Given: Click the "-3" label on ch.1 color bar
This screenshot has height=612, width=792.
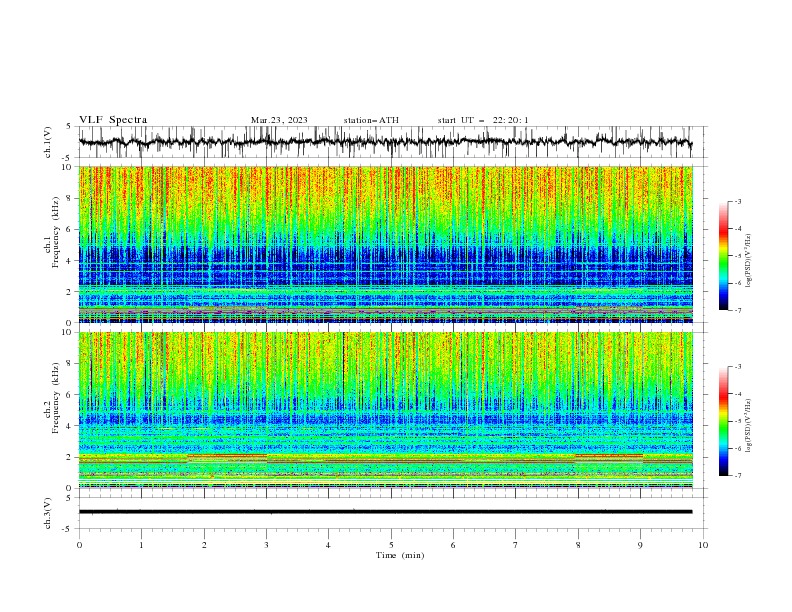Looking at the screenshot, I should tap(738, 201).
